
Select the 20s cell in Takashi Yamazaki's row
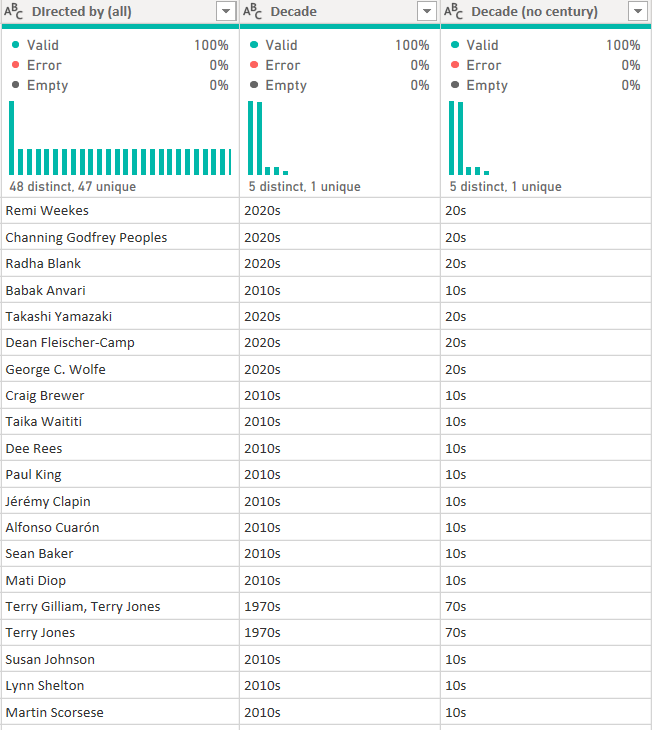pyautogui.click(x=456, y=316)
